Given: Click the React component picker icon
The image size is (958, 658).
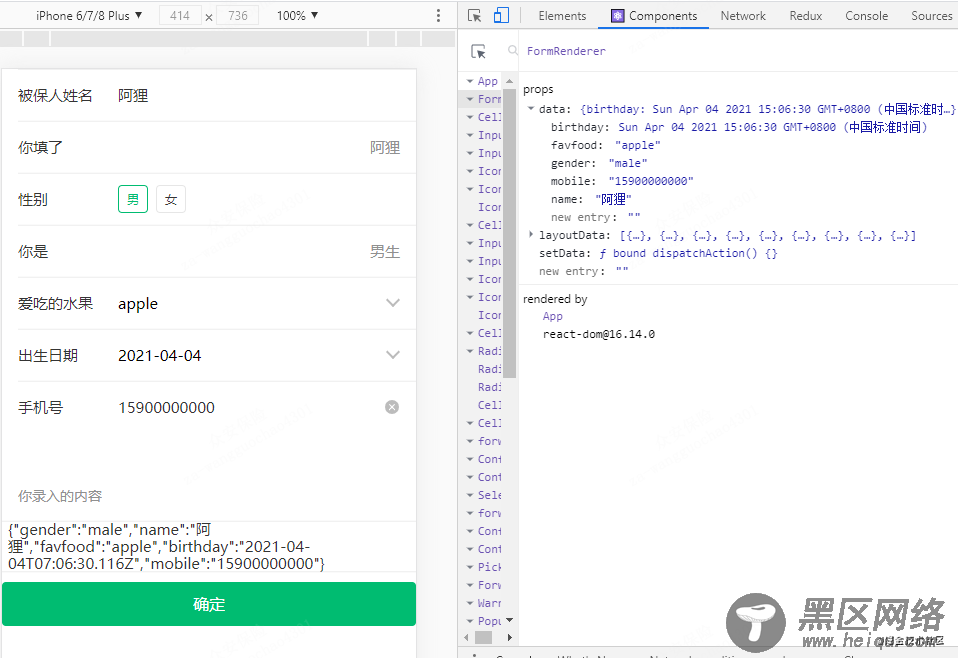Looking at the screenshot, I should (479, 52).
